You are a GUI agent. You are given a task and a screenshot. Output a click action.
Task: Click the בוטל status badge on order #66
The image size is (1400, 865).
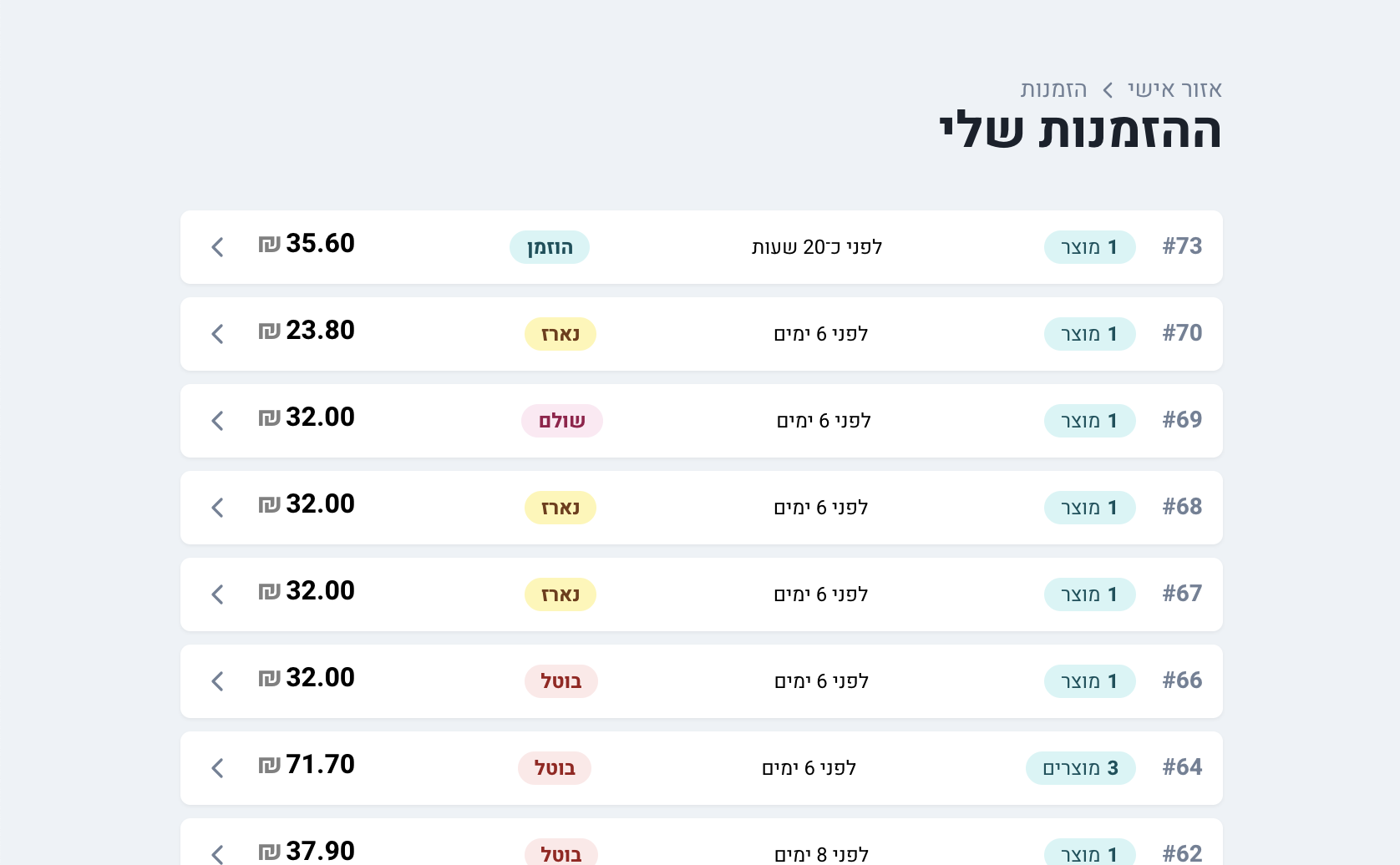pos(561,681)
